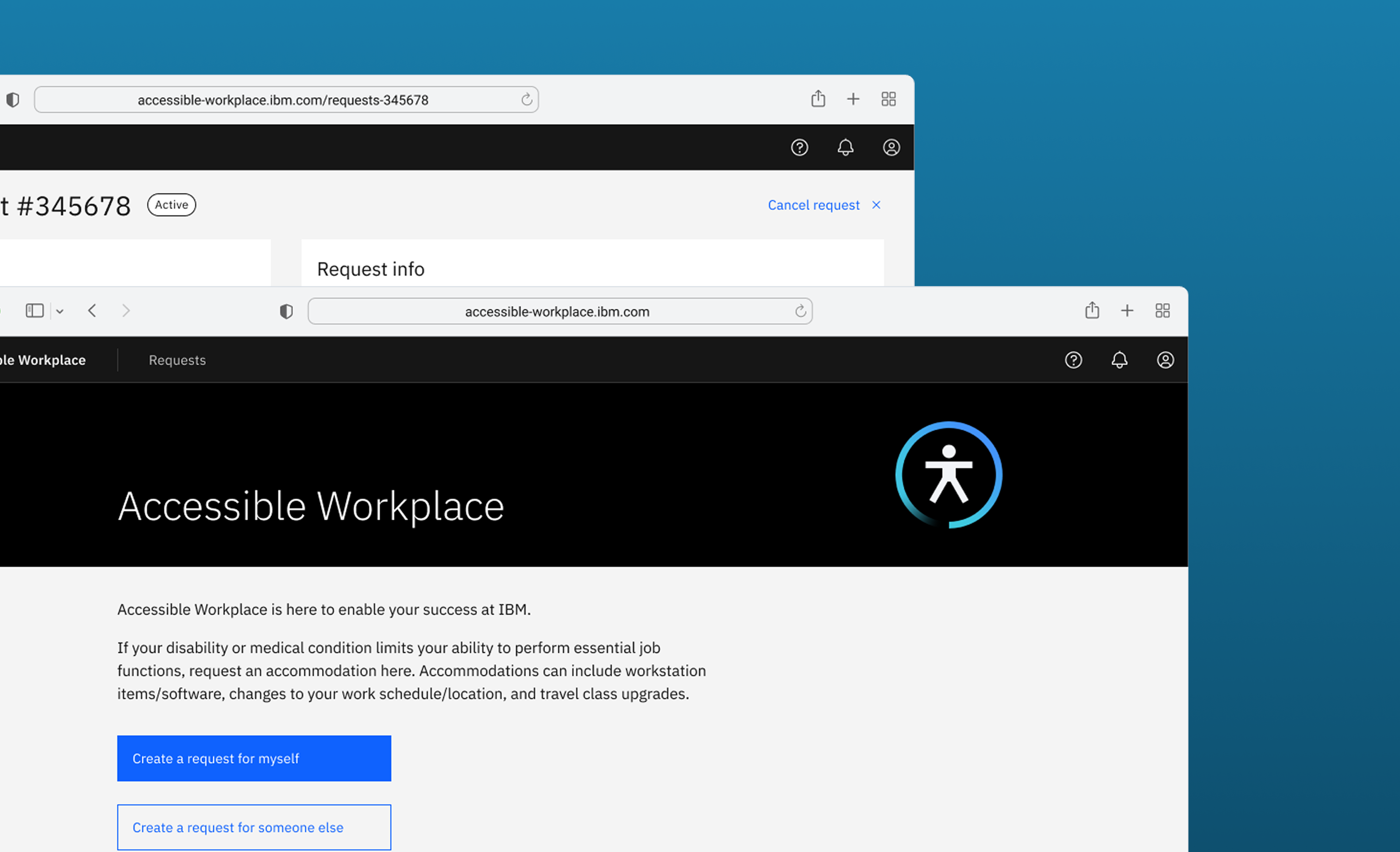View notifications using the bell icon

coord(1119,359)
